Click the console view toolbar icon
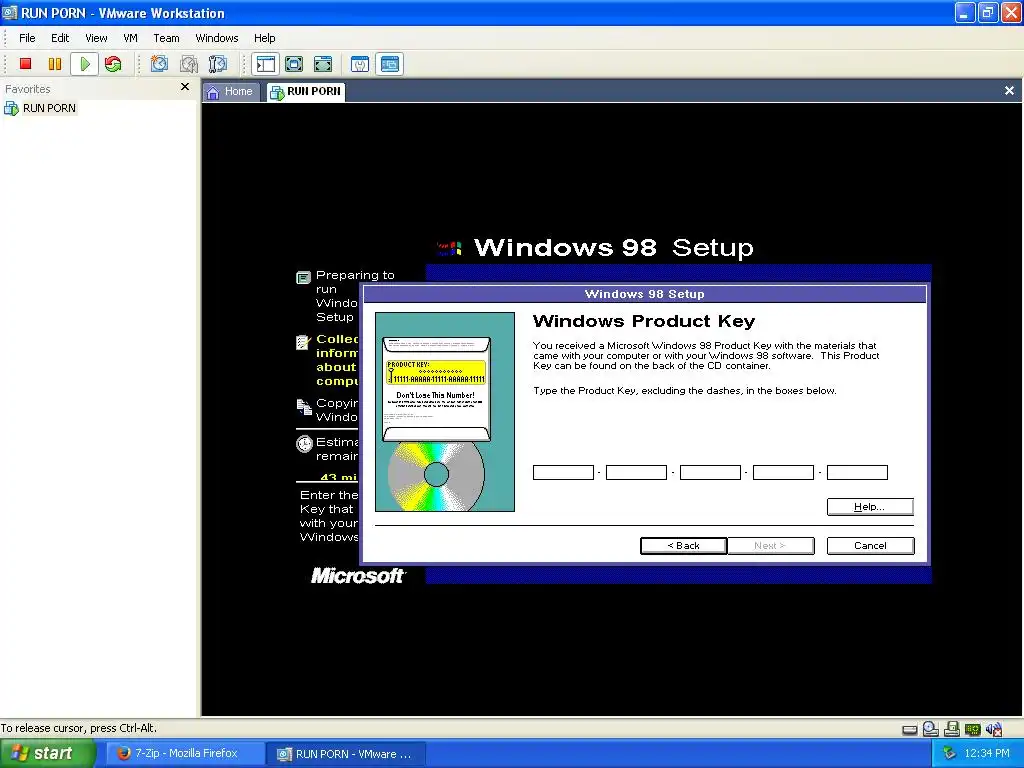Screen dimensions: 1024x768 (x=390, y=64)
